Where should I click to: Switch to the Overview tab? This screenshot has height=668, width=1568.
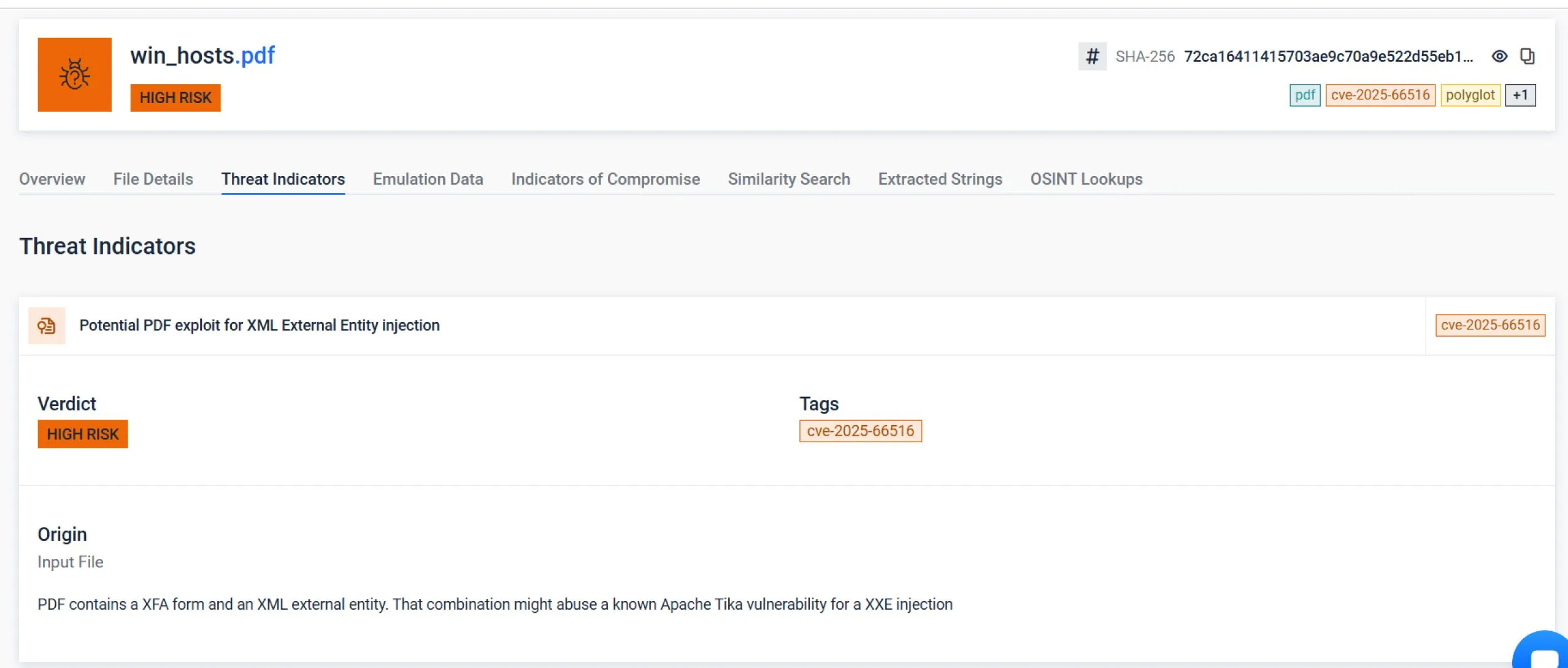(x=52, y=179)
